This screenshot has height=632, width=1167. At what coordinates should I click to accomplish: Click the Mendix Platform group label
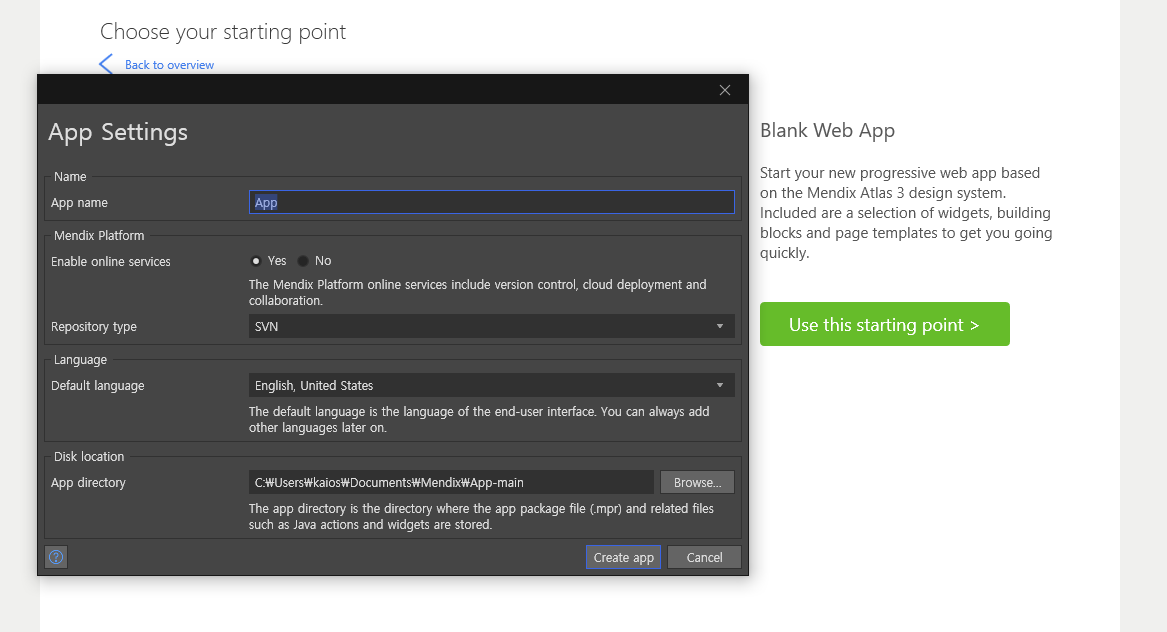[99, 235]
